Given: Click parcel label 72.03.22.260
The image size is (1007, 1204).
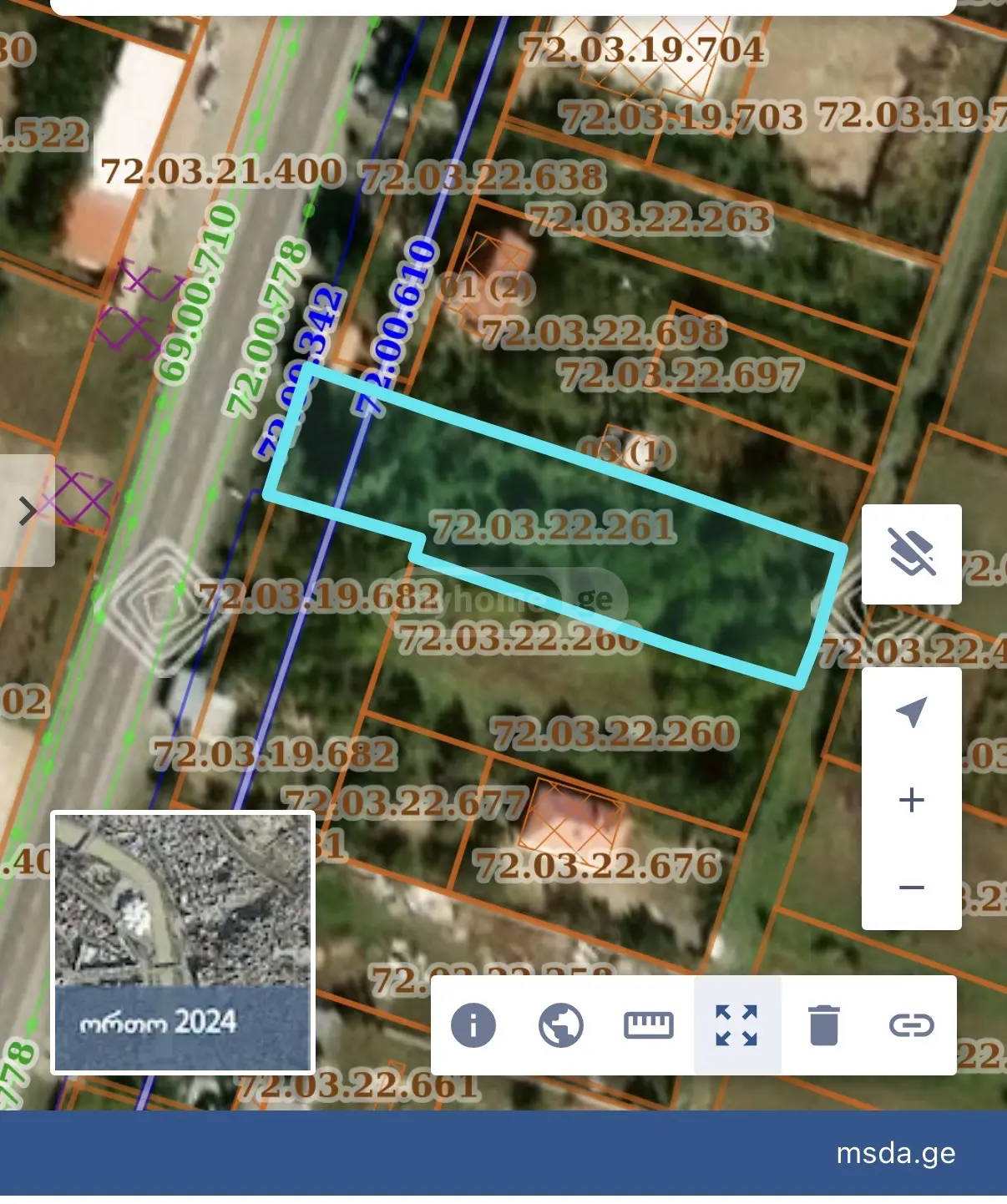Looking at the screenshot, I should pos(615,733).
